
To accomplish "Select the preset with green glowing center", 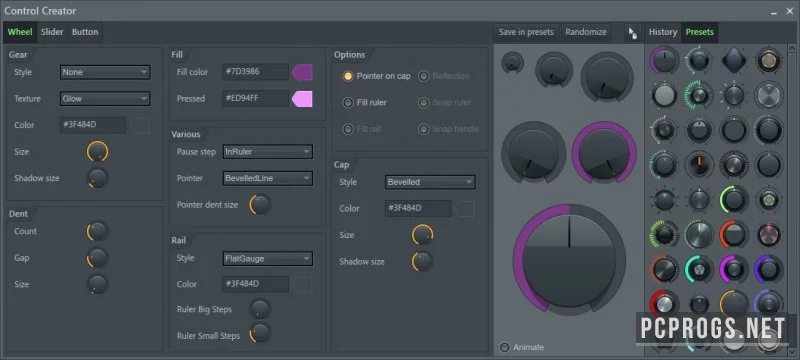I will coord(769,199).
